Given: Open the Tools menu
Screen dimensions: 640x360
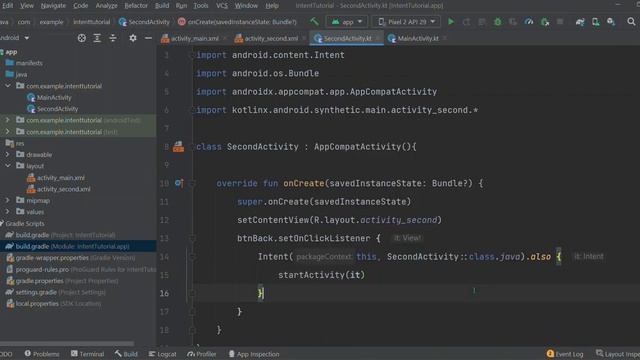Looking at the screenshot, I should coord(201,6).
